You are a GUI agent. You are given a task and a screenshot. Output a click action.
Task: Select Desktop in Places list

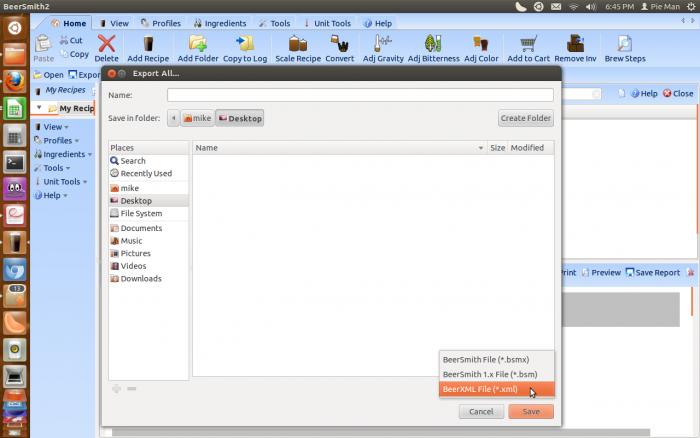click(x=148, y=201)
